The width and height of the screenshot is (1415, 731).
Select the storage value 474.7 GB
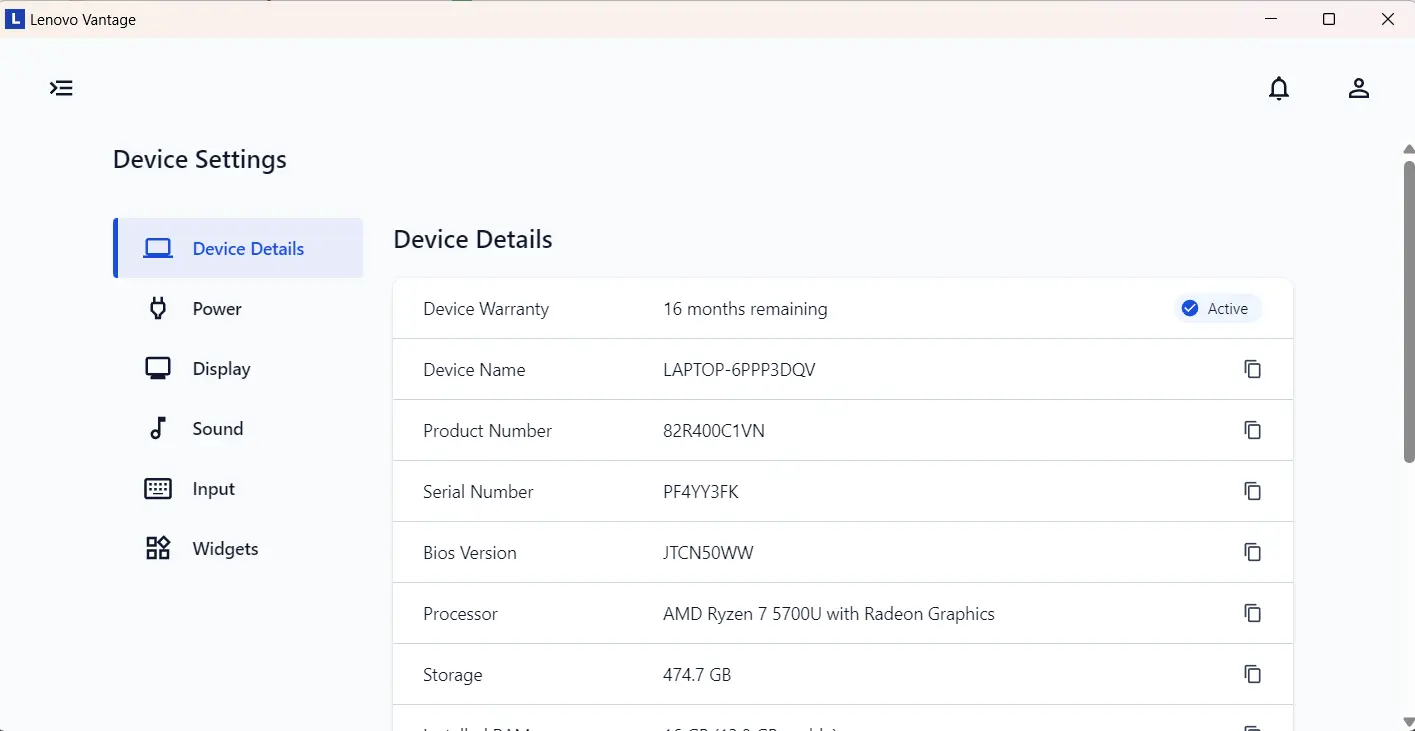(x=697, y=675)
